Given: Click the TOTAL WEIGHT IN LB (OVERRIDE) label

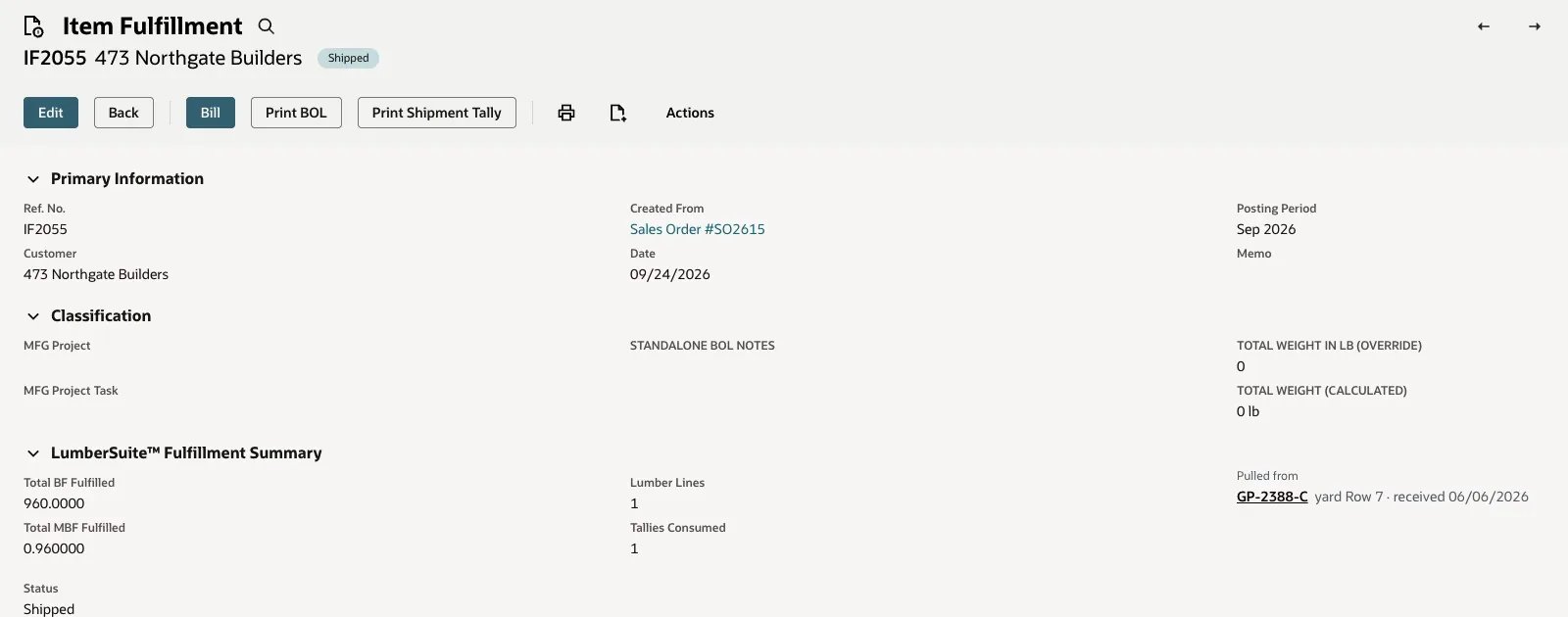Looking at the screenshot, I should [1329, 346].
